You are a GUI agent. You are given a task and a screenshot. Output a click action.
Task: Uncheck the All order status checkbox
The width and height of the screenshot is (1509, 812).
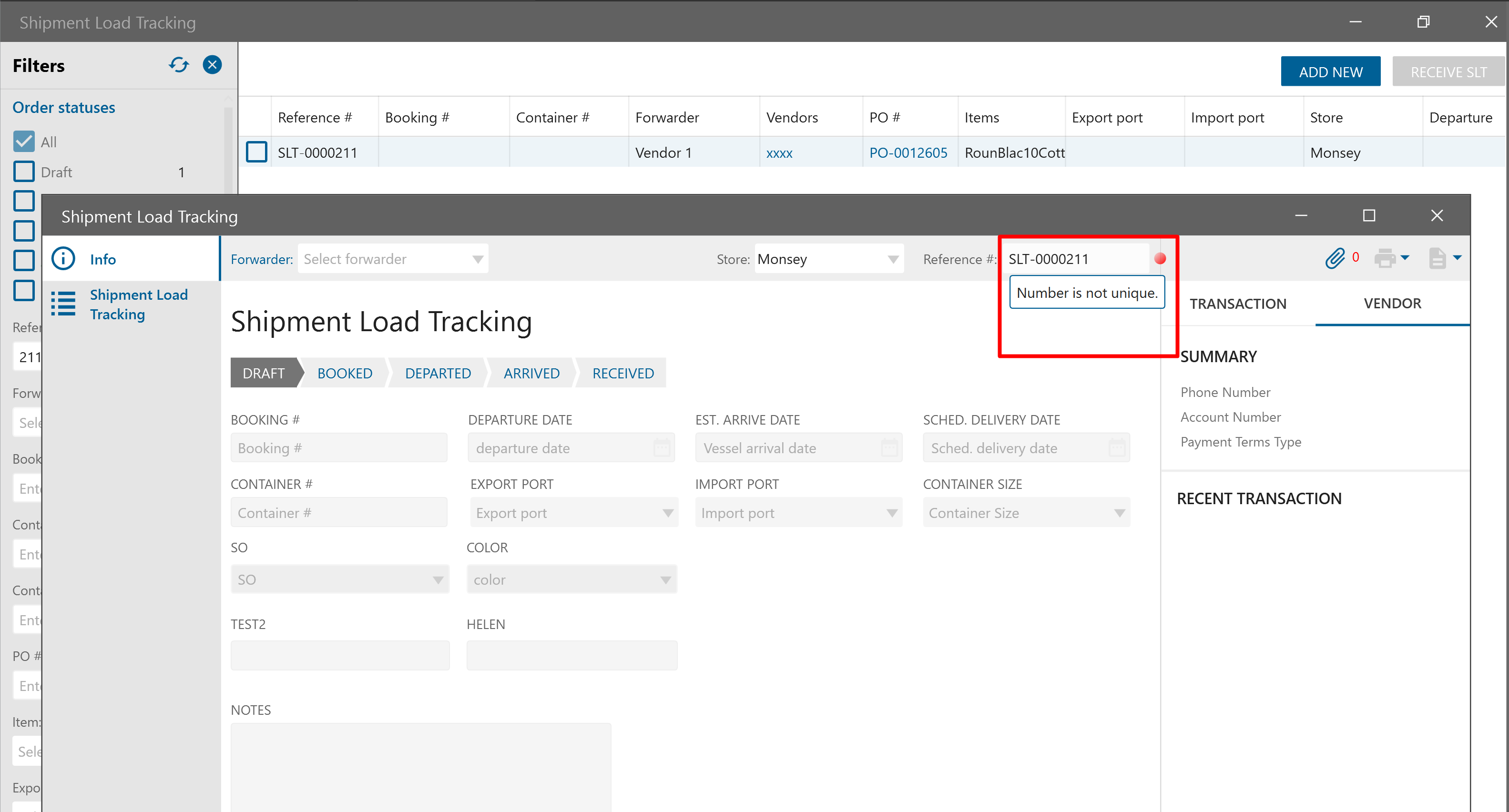[x=24, y=141]
